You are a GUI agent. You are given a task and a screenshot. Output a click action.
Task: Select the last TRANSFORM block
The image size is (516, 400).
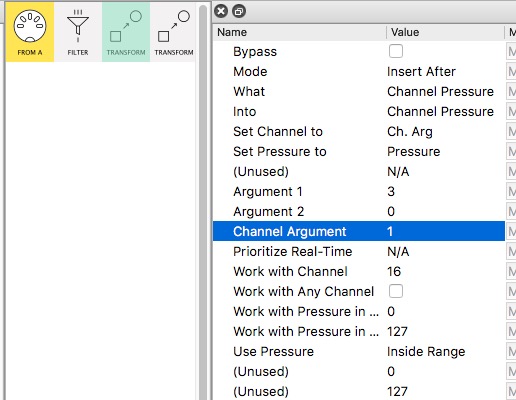pos(174,32)
